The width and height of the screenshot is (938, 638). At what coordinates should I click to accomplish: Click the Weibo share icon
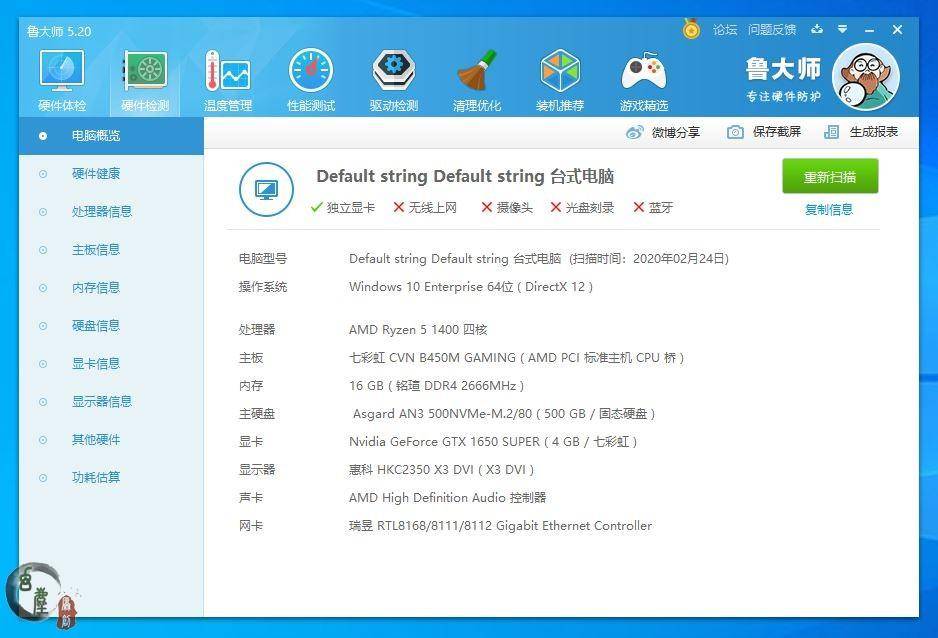click(x=635, y=132)
